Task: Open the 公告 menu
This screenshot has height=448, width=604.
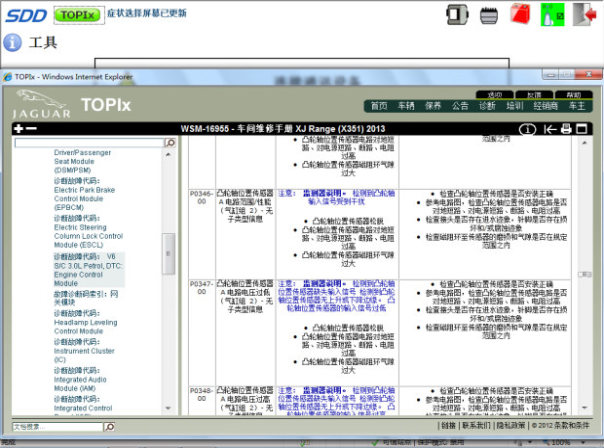Action: pyautogui.click(x=460, y=106)
